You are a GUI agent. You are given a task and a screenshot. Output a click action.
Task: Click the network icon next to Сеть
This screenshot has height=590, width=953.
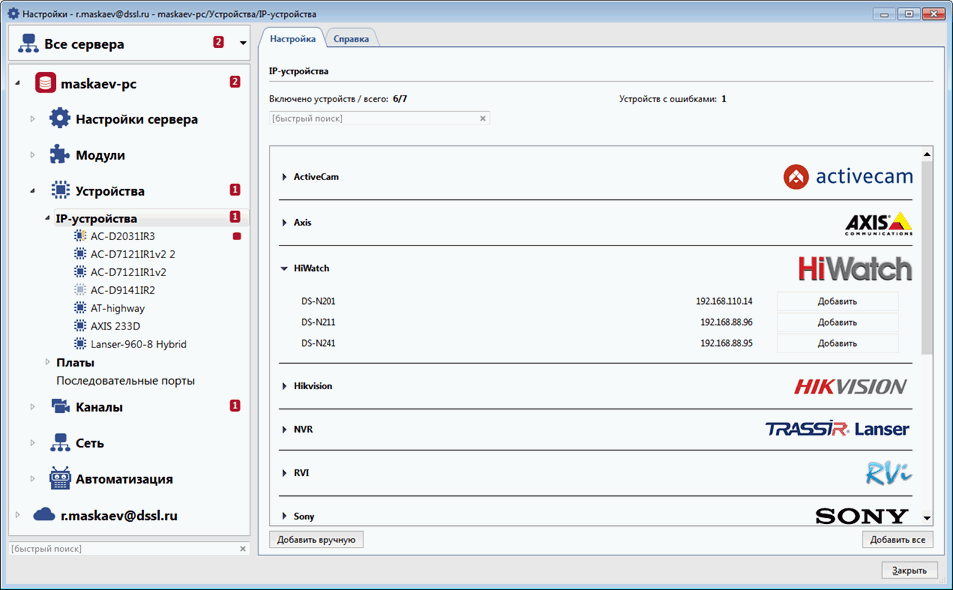pos(60,443)
